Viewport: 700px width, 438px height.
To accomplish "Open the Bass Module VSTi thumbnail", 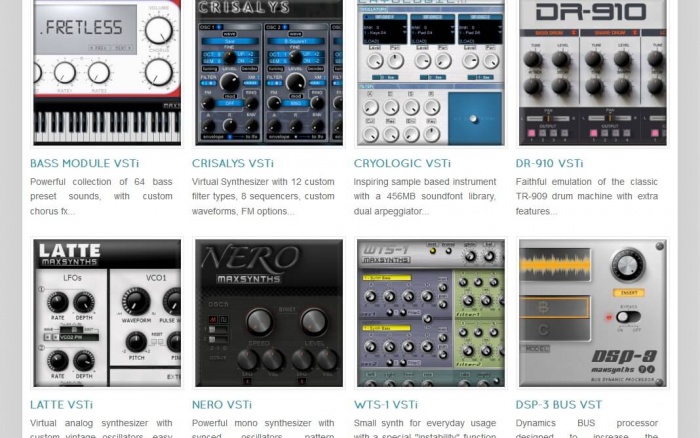I will [107, 72].
